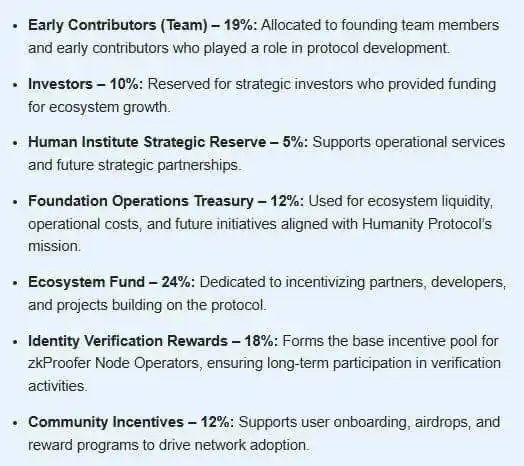Click 'projects building on the protocol' text
The image size is (524, 466).
point(161,305)
